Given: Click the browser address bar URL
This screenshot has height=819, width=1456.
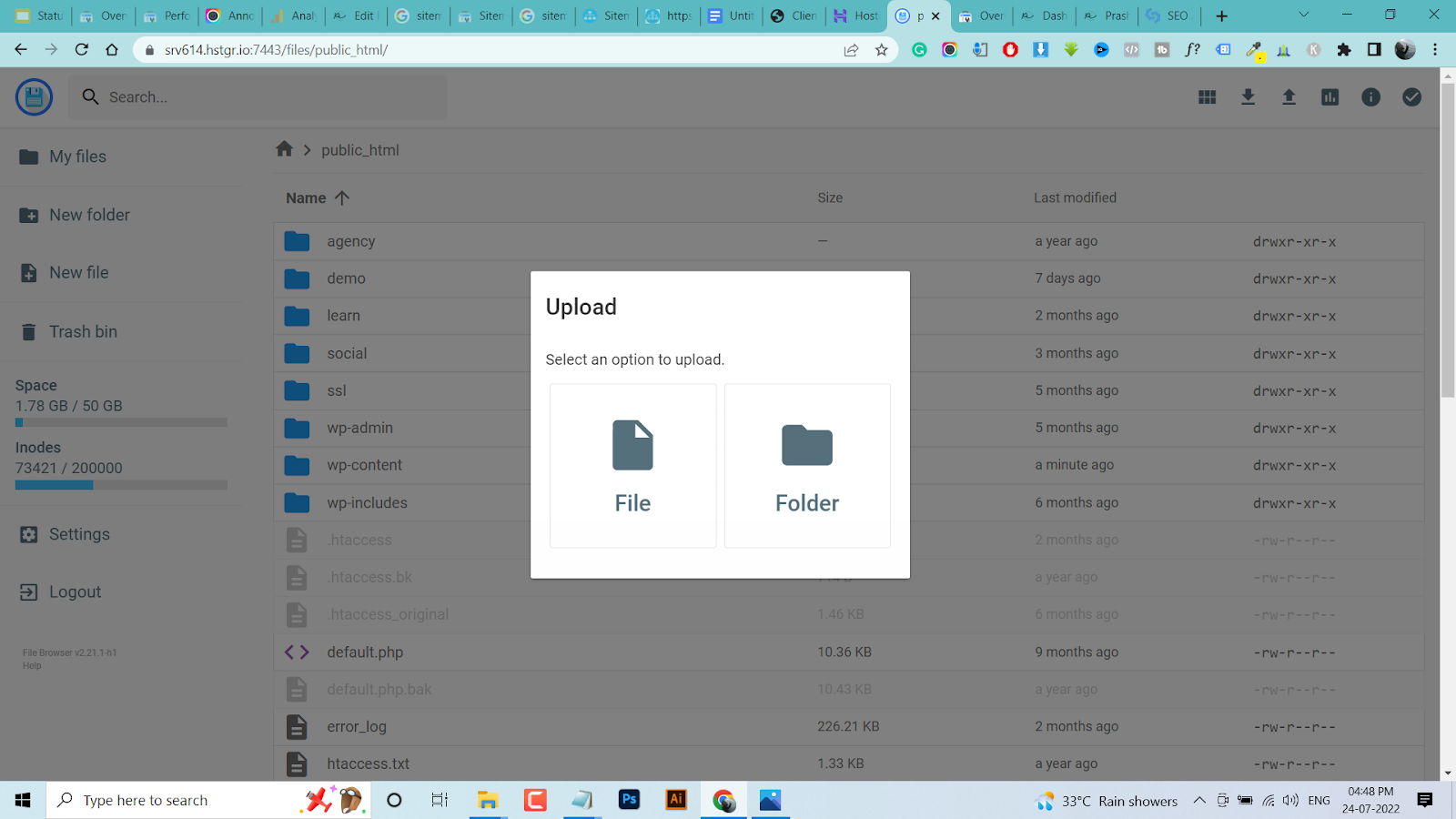Looking at the screenshot, I should click(276, 50).
